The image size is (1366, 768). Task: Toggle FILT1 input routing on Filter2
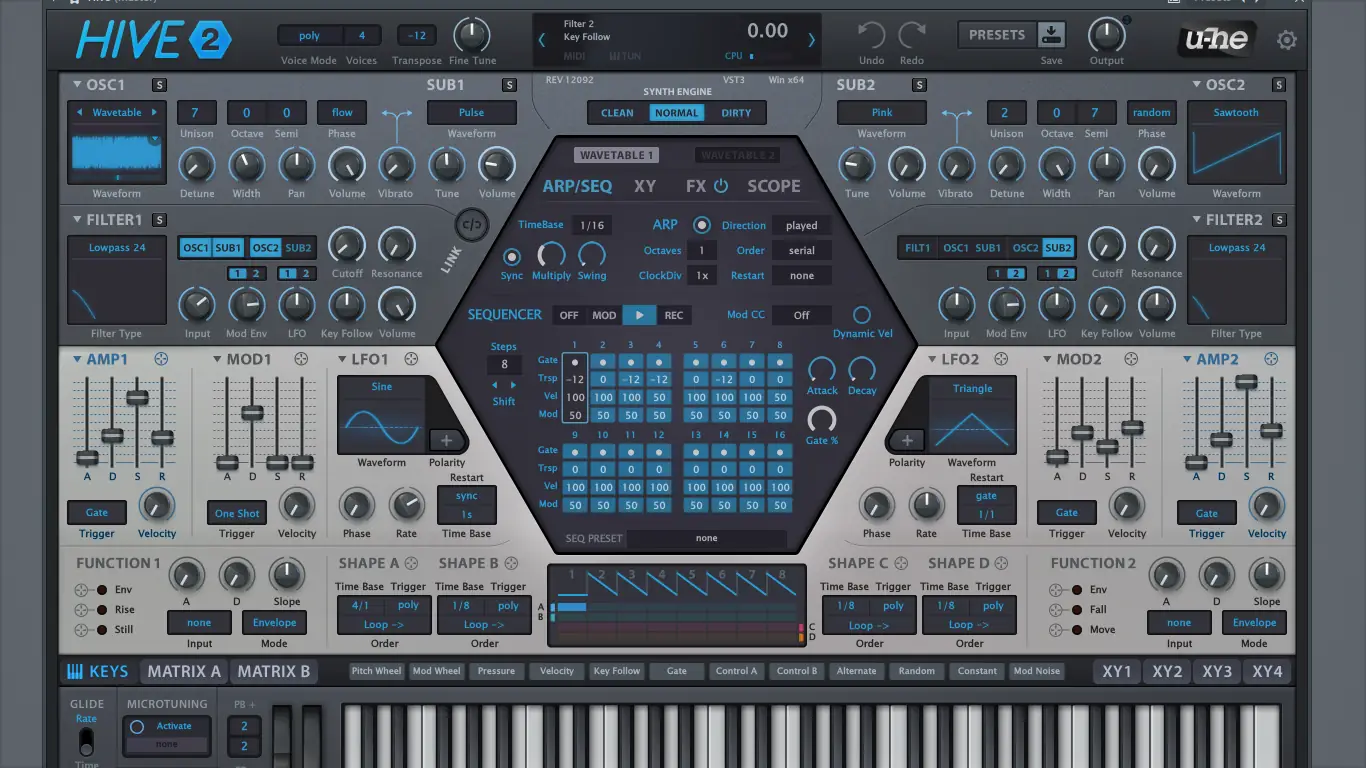pos(917,248)
